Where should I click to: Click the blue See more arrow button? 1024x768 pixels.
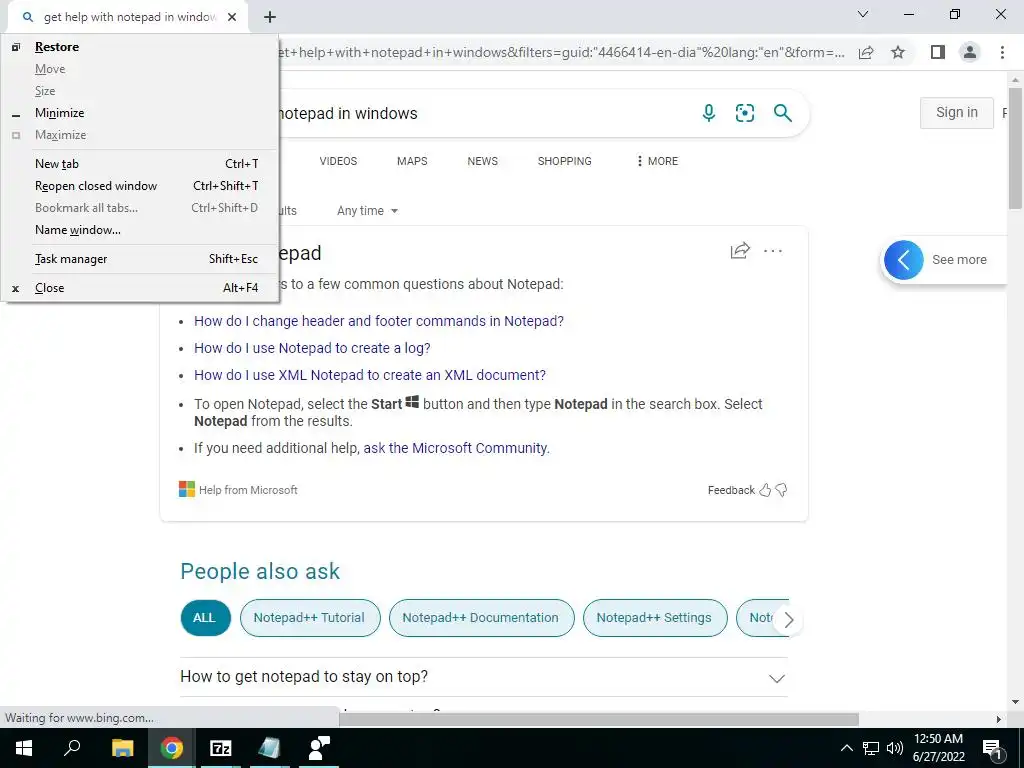click(904, 260)
